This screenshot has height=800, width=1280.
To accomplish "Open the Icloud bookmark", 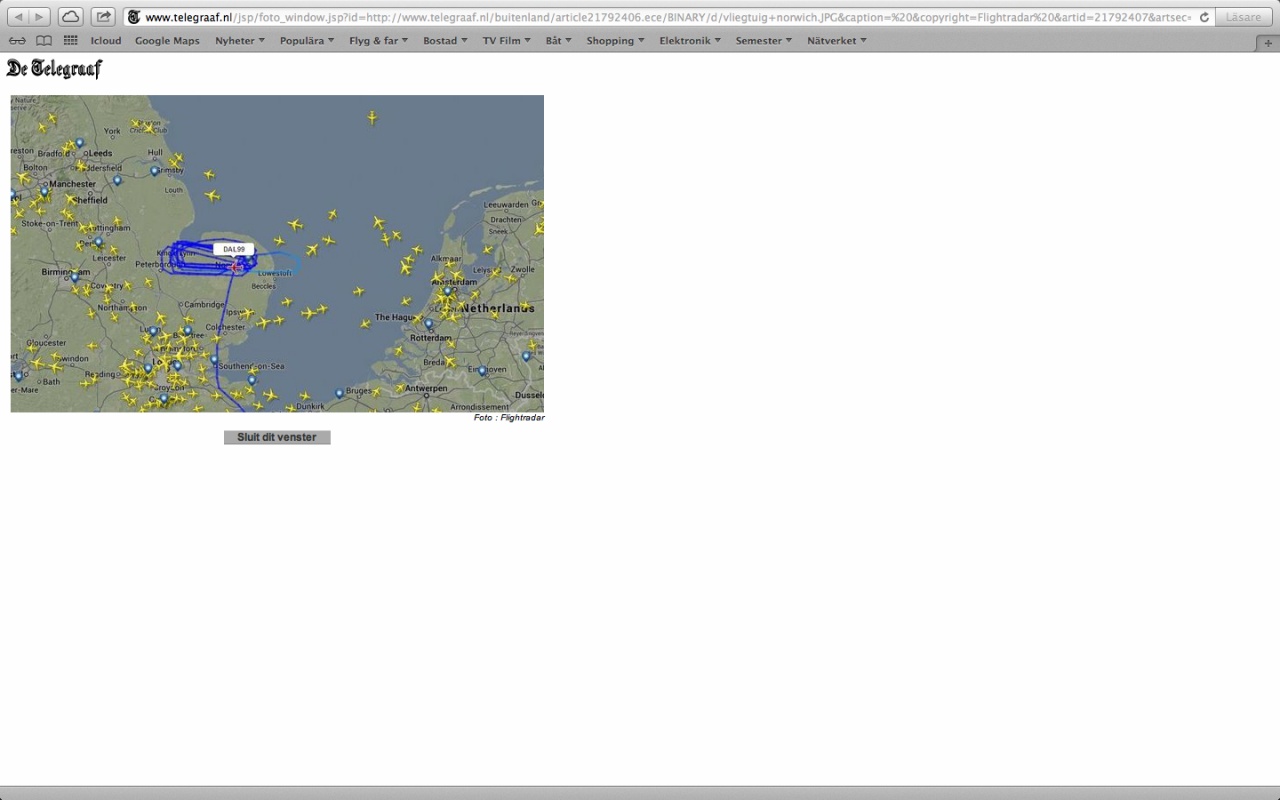I will click(x=105, y=41).
